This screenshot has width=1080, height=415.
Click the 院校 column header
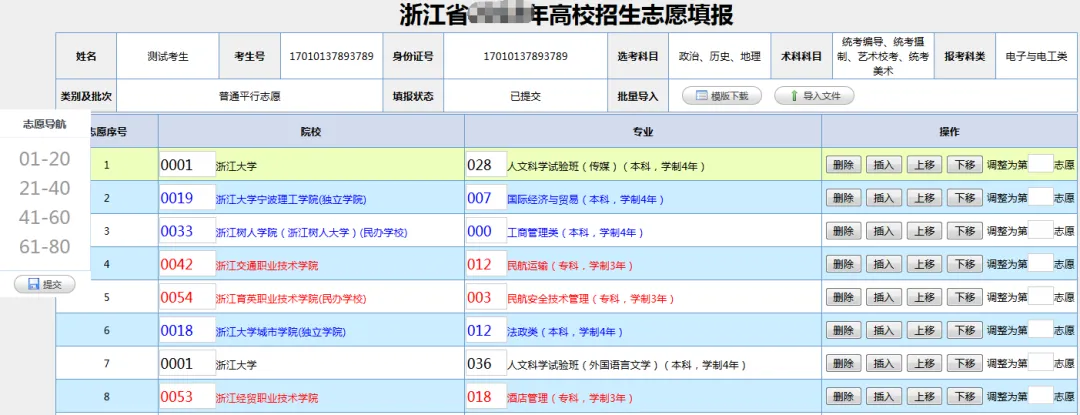(311, 131)
